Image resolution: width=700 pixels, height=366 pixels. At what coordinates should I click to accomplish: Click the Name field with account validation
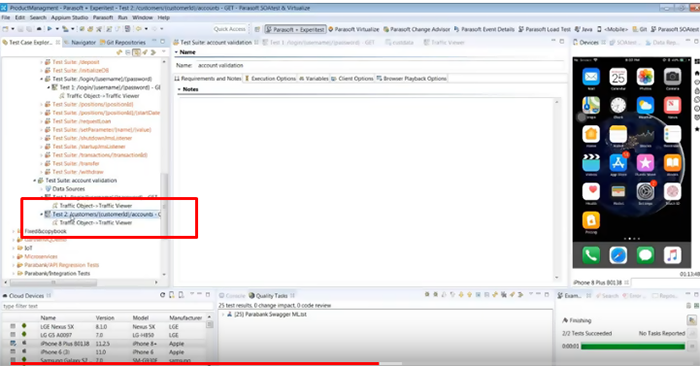tap(379, 65)
